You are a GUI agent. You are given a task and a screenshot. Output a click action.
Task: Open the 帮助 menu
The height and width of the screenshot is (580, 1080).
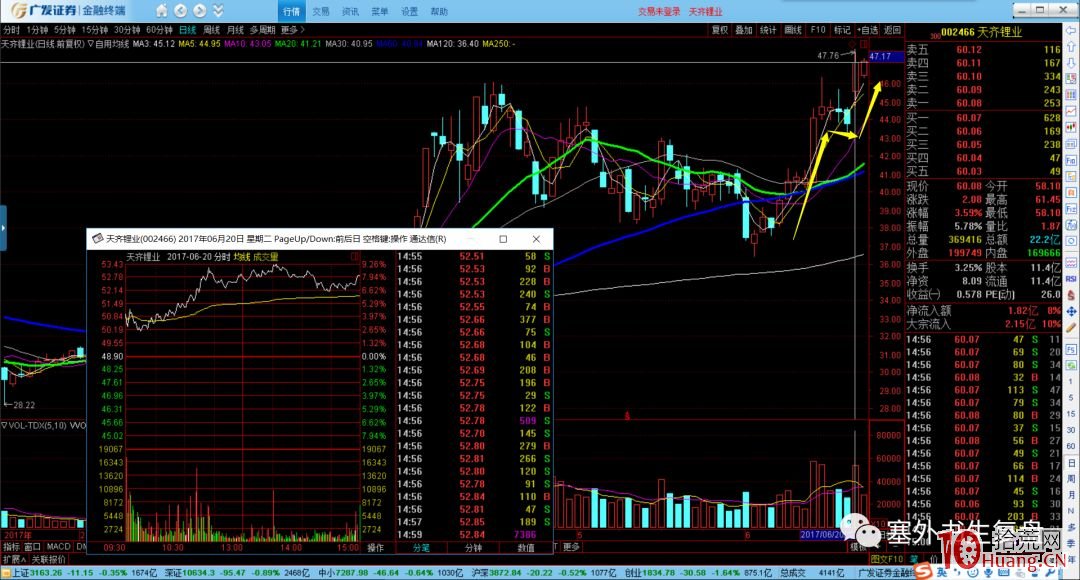click(439, 12)
